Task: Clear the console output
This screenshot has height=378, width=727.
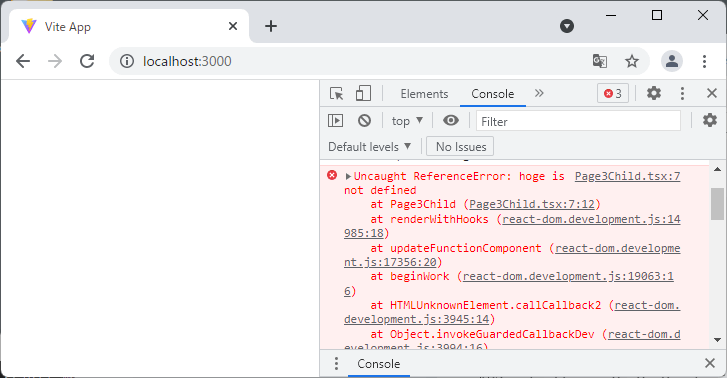Action: pos(364,121)
